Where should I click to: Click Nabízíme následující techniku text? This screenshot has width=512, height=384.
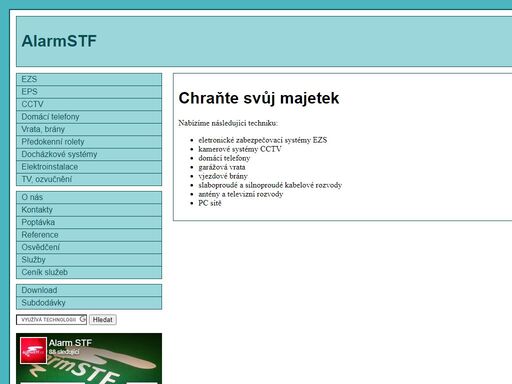228,123
